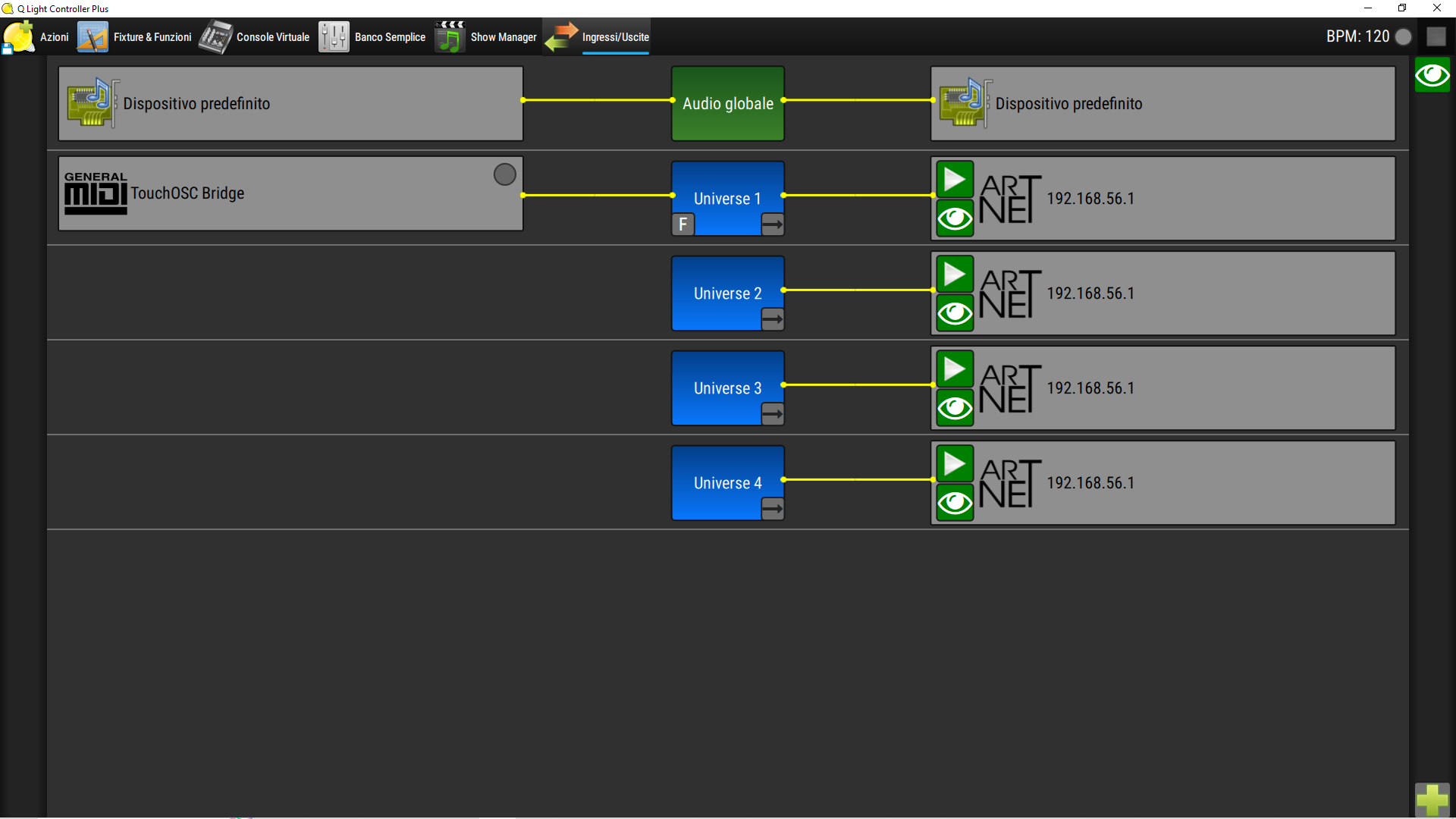The image size is (1456, 819).
Task: Toggle eye icon on Universe 1 ArtNet output
Action: (x=955, y=218)
